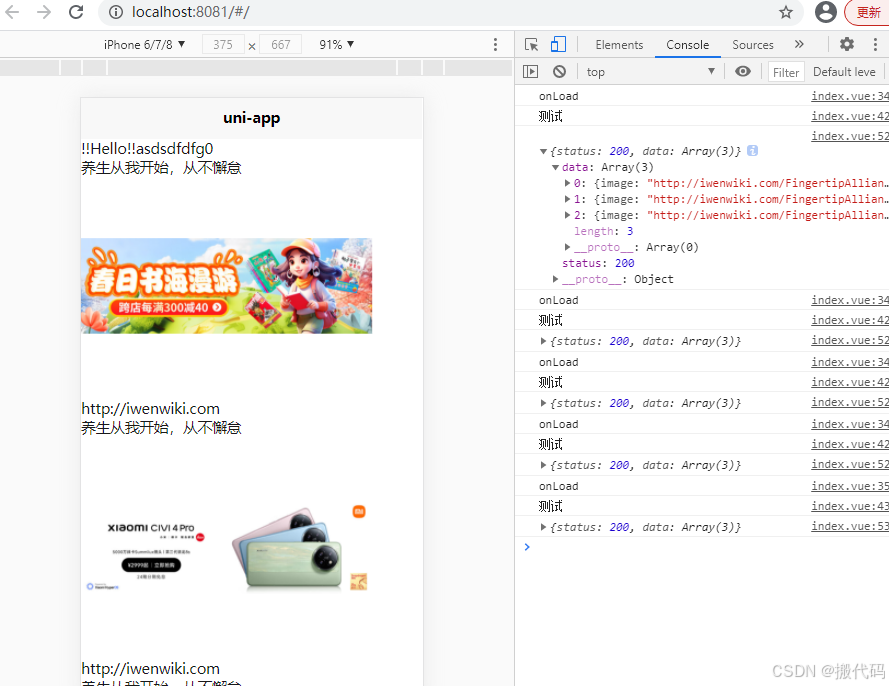Open DevTools settings gear
This screenshot has width=889, height=686.
846,44
